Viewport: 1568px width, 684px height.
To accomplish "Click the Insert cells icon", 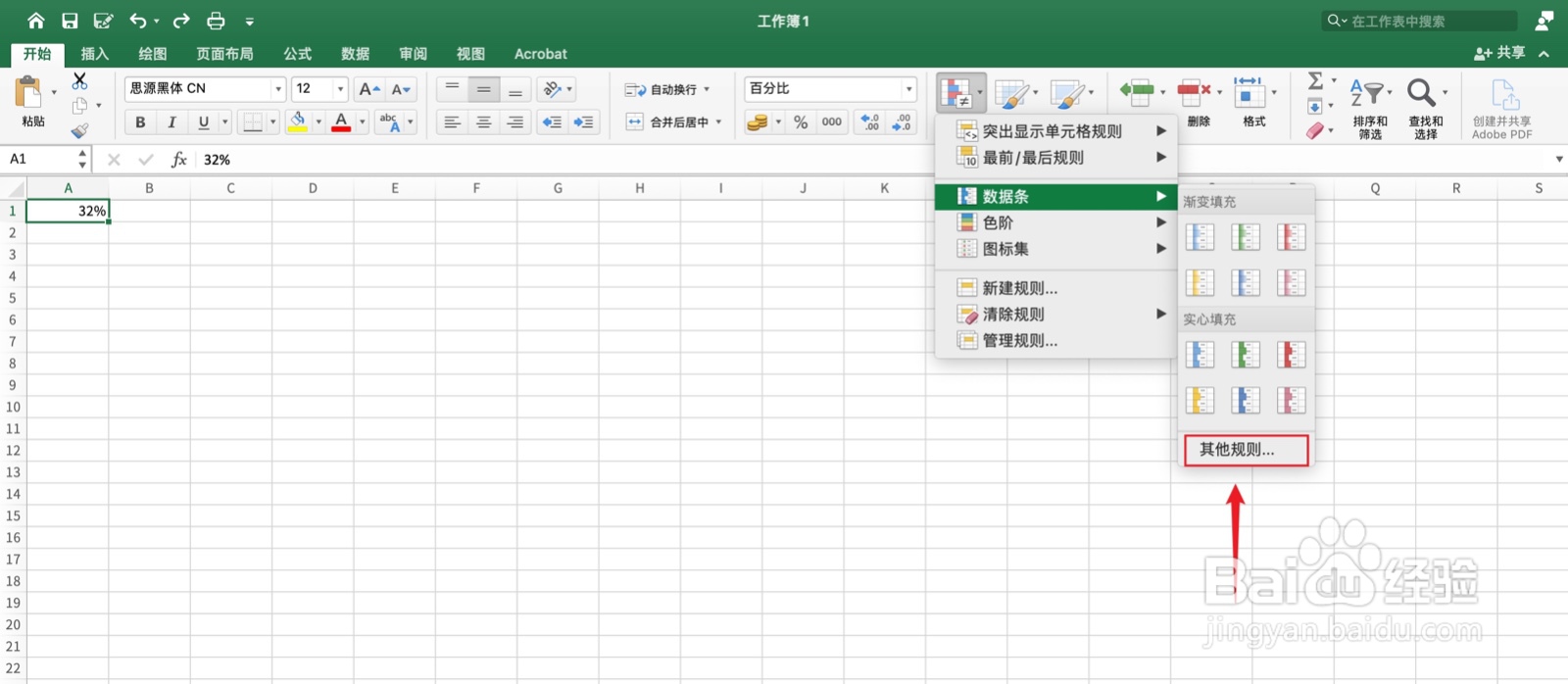I will point(1137,92).
